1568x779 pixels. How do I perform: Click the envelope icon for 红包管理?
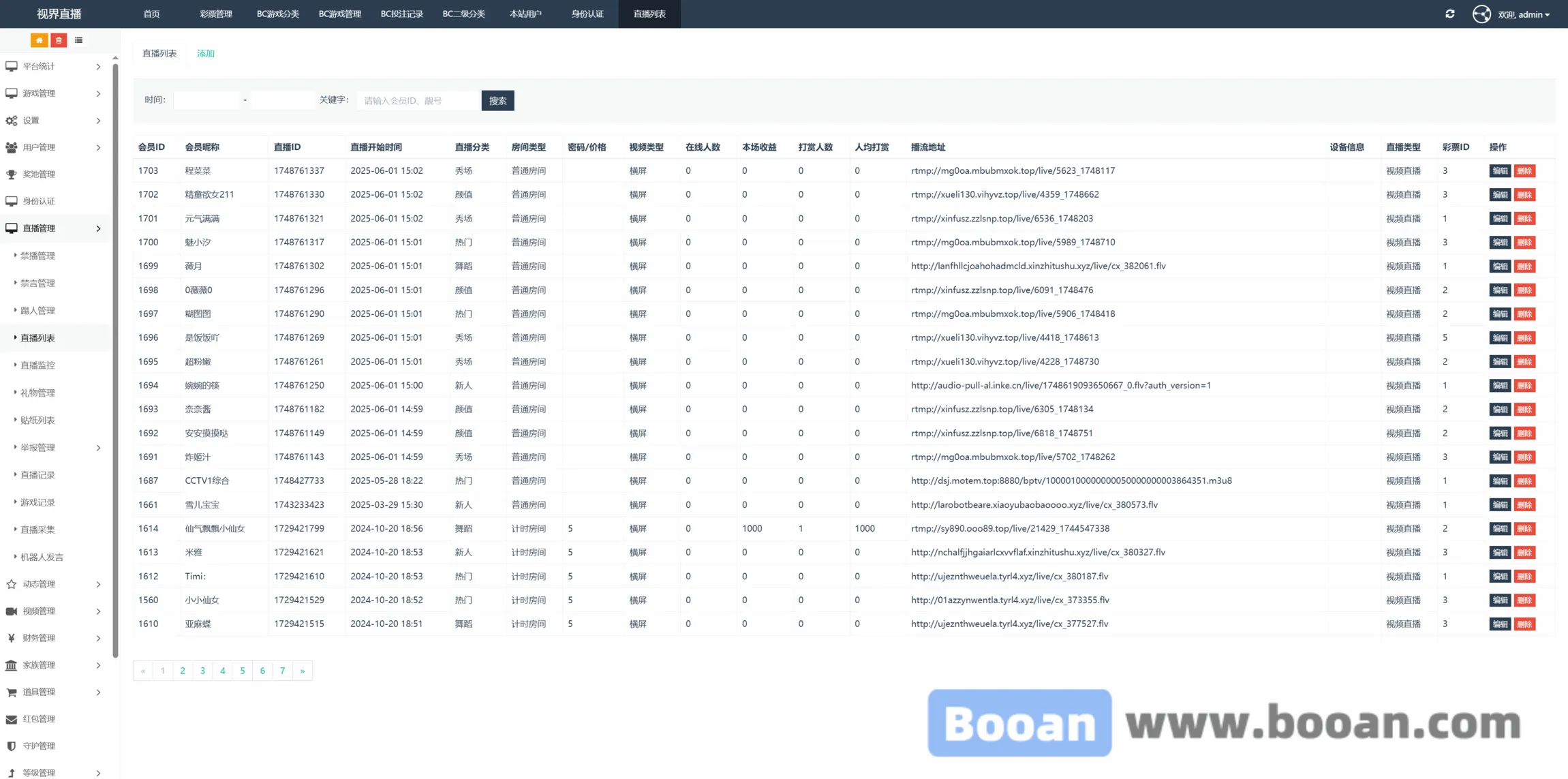(x=12, y=719)
